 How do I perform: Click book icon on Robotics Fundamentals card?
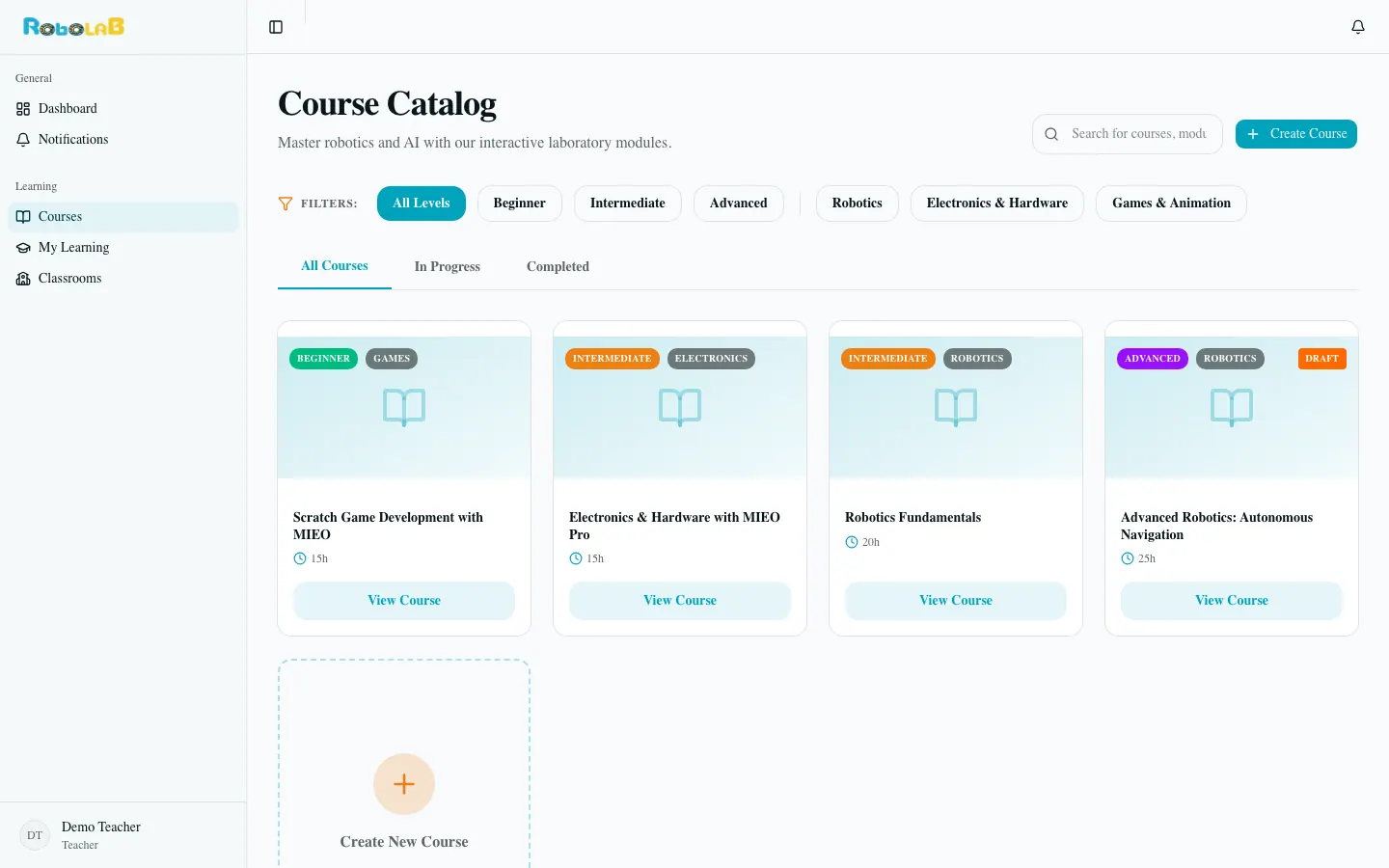[956, 407]
